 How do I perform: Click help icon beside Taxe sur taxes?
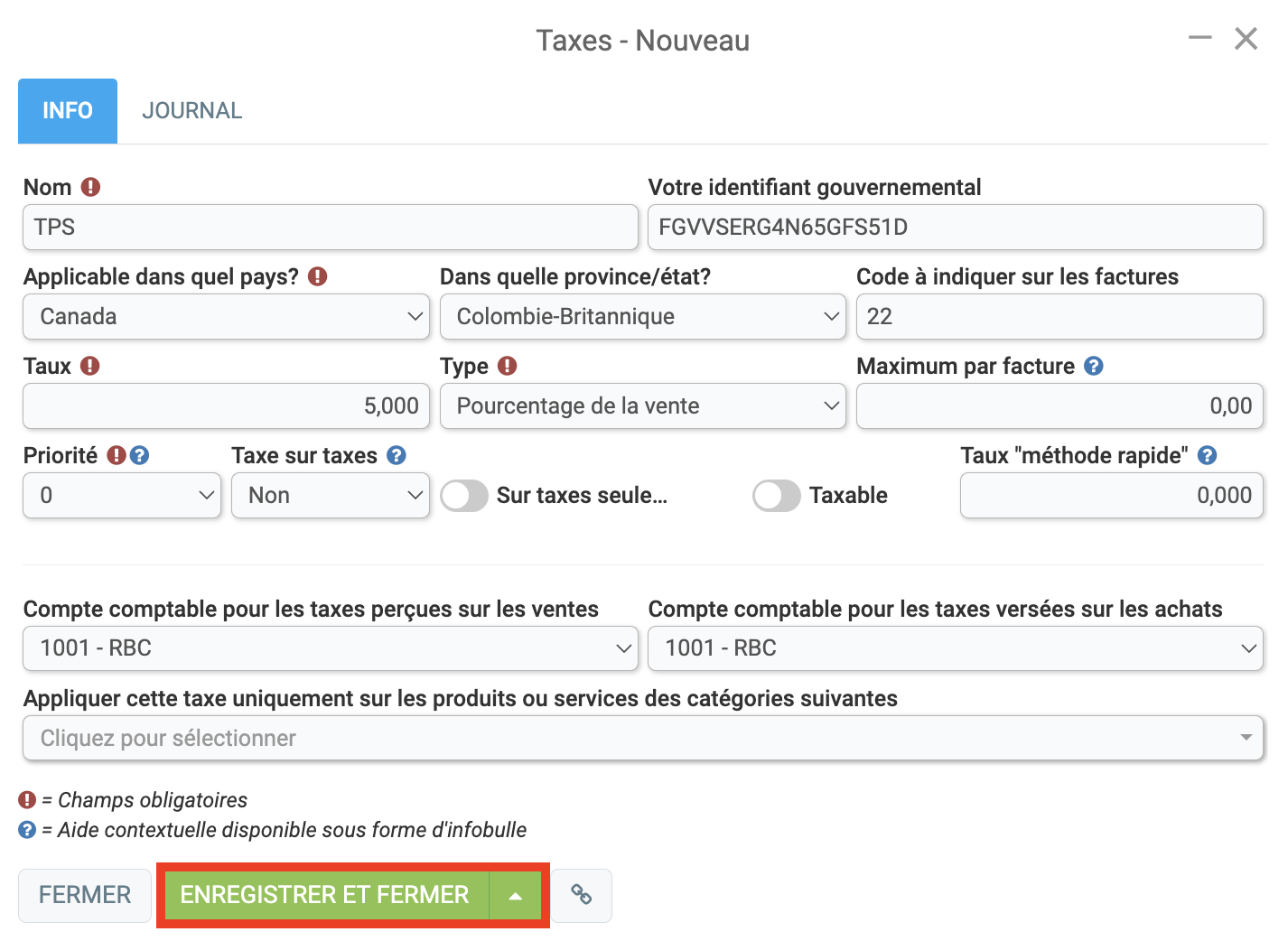(x=396, y=455)
